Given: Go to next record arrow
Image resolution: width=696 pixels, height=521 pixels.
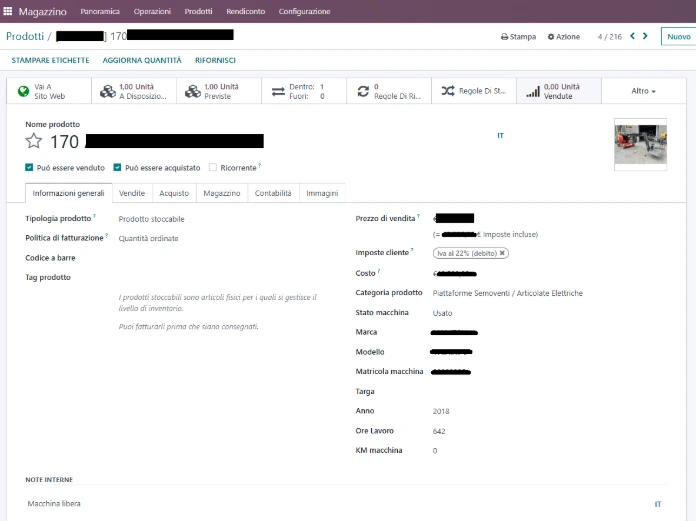Looking at the screenshot, I should click(645, 36).
